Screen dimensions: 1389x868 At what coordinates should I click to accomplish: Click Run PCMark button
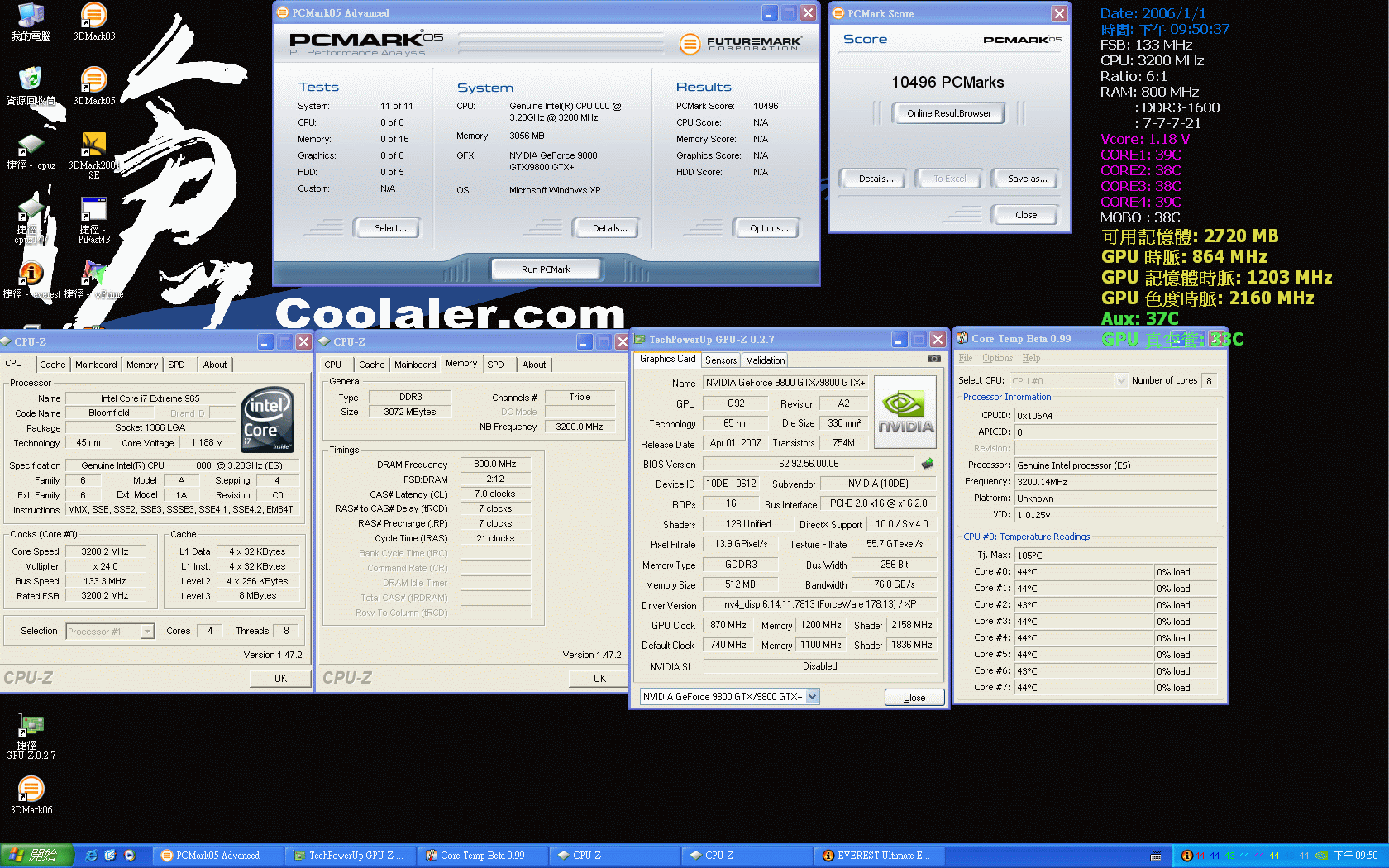(x=546, y=269)
